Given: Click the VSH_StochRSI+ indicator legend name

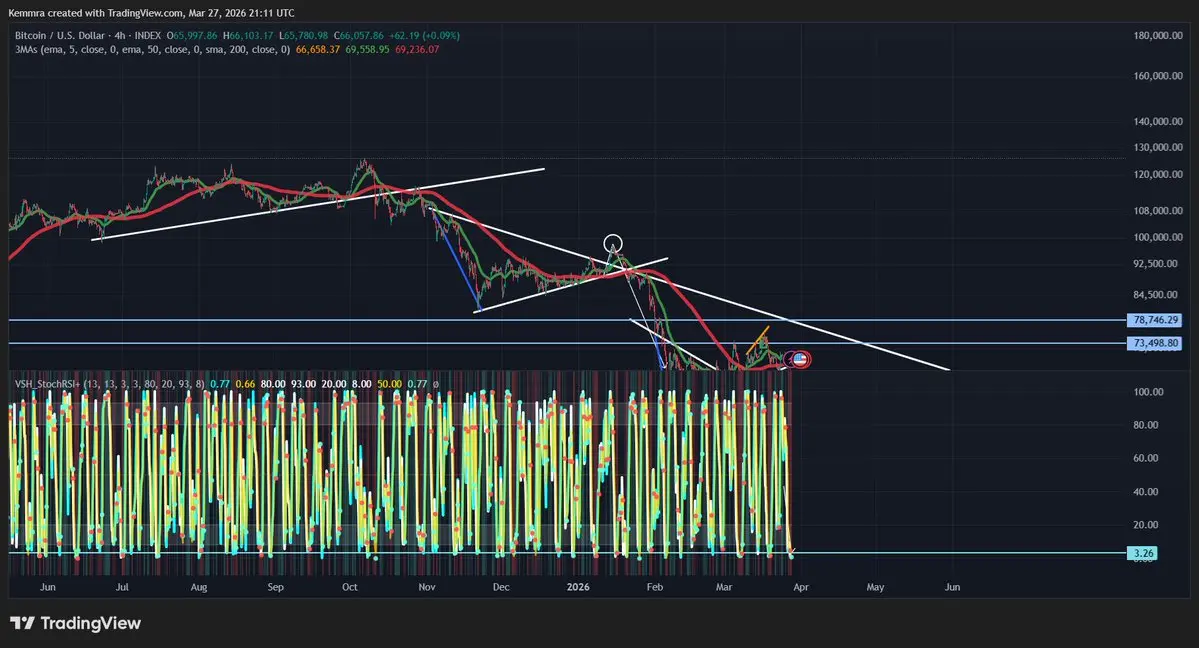Looking at the screenshot, I should point(47,383).
